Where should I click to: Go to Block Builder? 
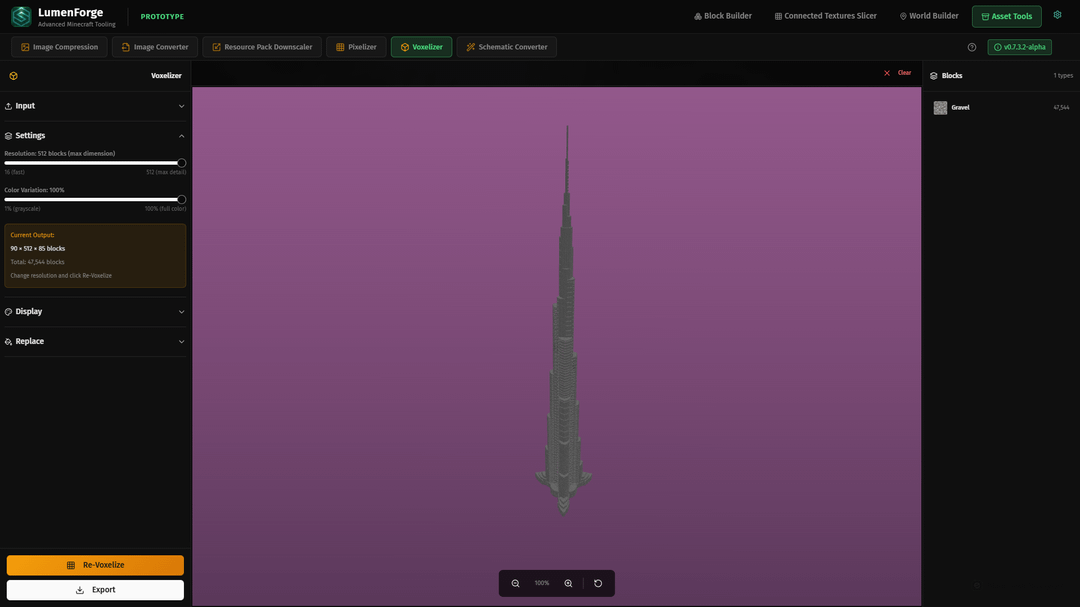click(722, 16)
